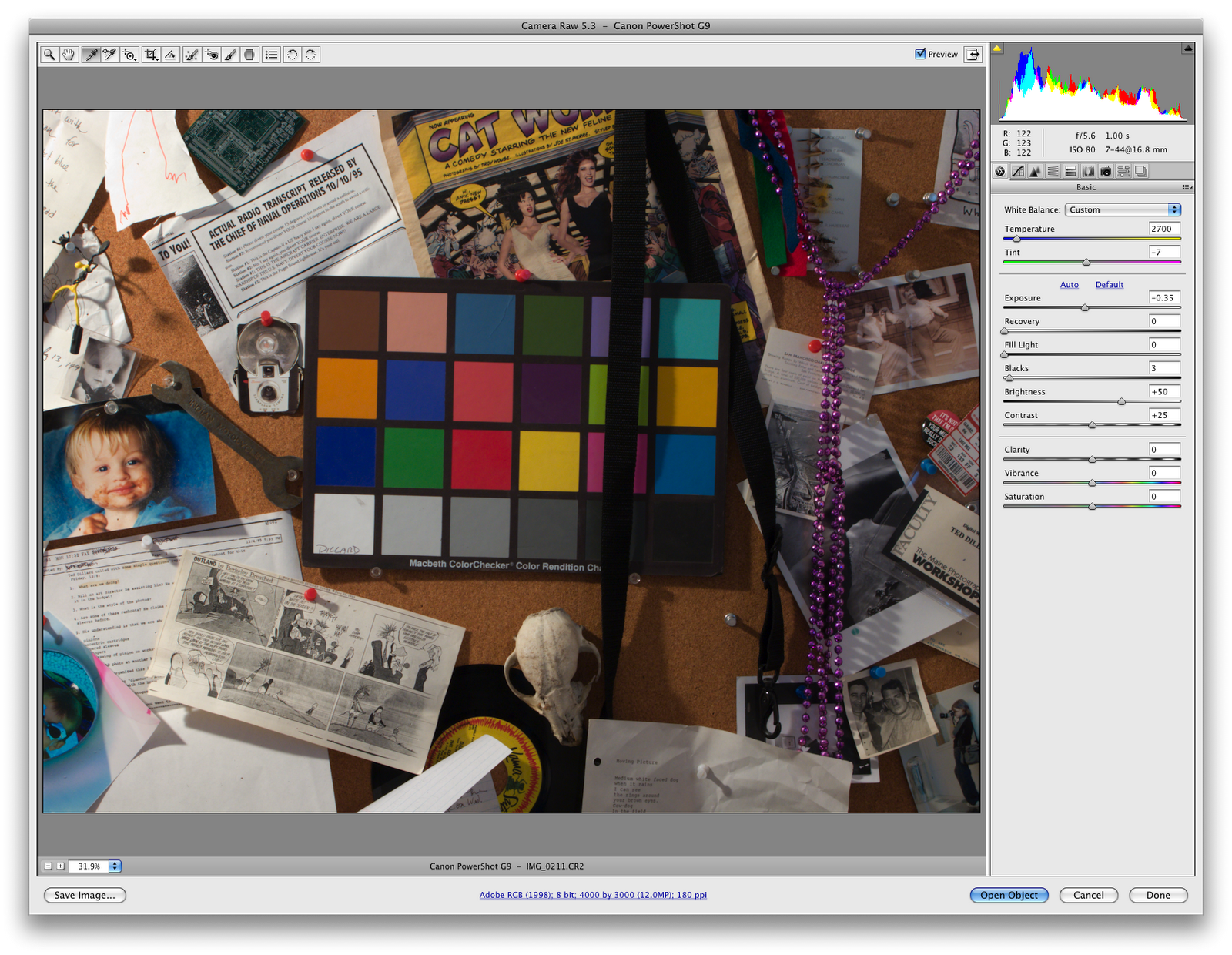
Task: Open the White Balance dropdown
Action: pos(1123,209)
